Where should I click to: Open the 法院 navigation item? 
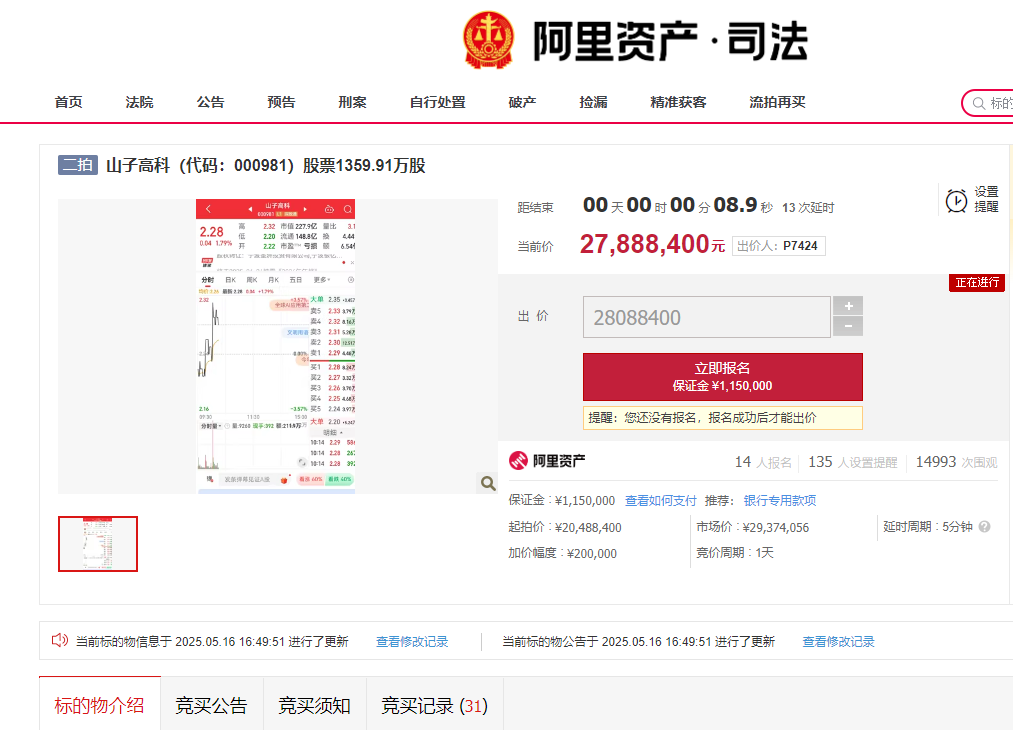pyautogui.click(x=140, y=102)
